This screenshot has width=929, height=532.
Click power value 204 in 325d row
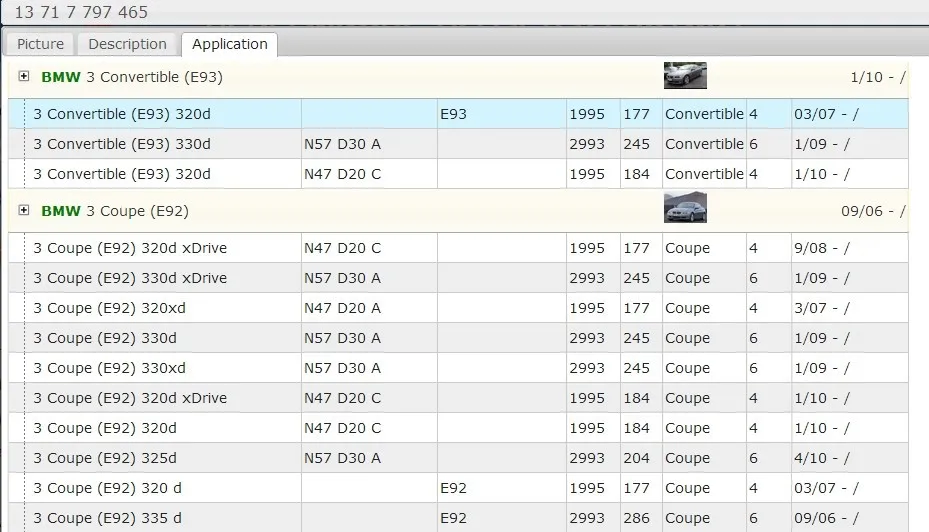click(x=636, y=458)
